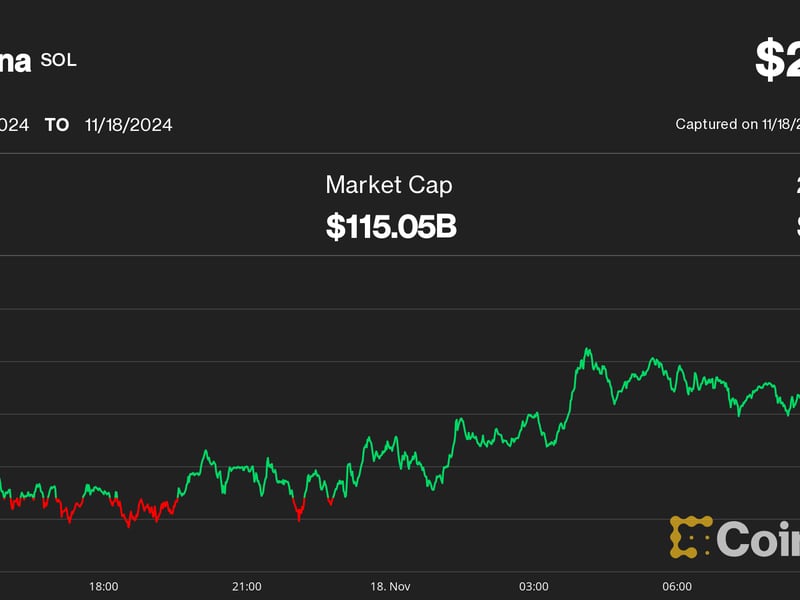Open the partially visible start date field
Screen dimensions: 800x600
pos(14,125)
